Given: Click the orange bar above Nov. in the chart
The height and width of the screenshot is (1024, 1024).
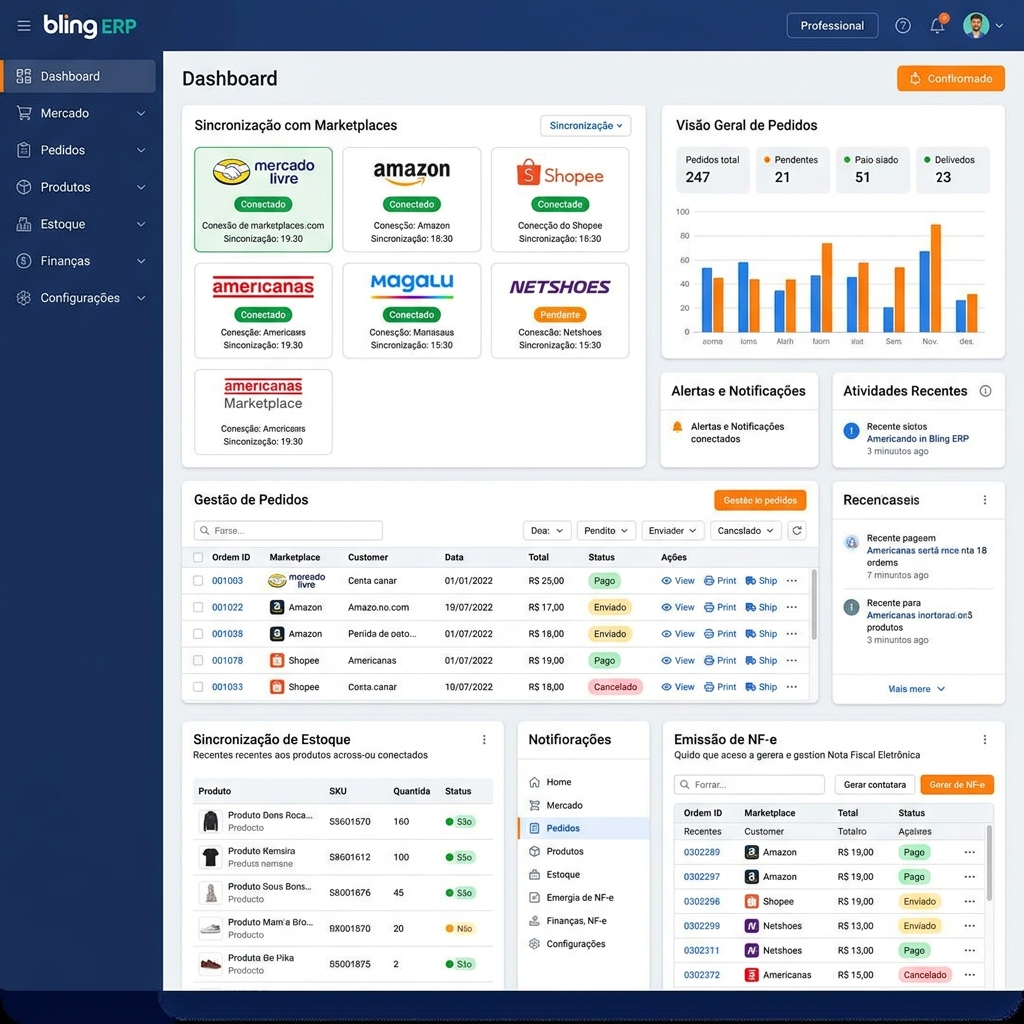Looking at the screenshot, I should point(936,278).
